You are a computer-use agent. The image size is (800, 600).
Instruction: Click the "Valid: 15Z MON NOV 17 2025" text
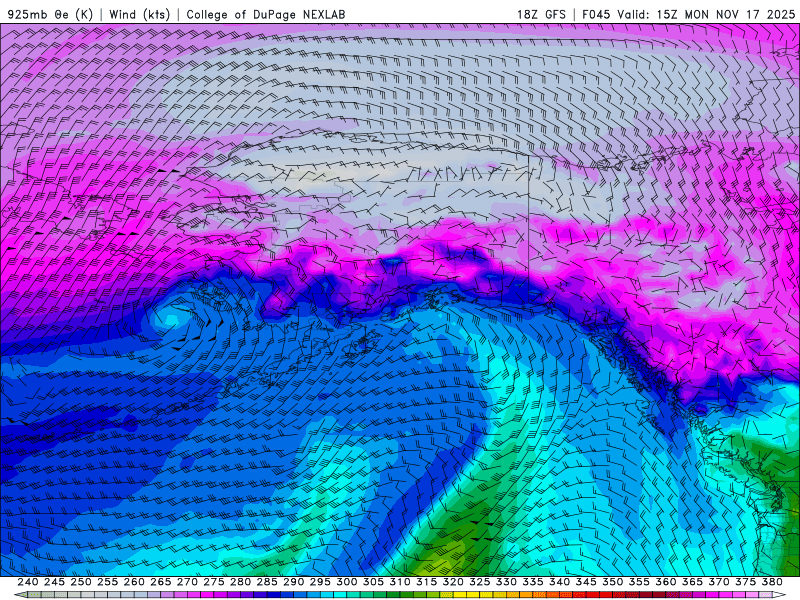tap(706, 14)
